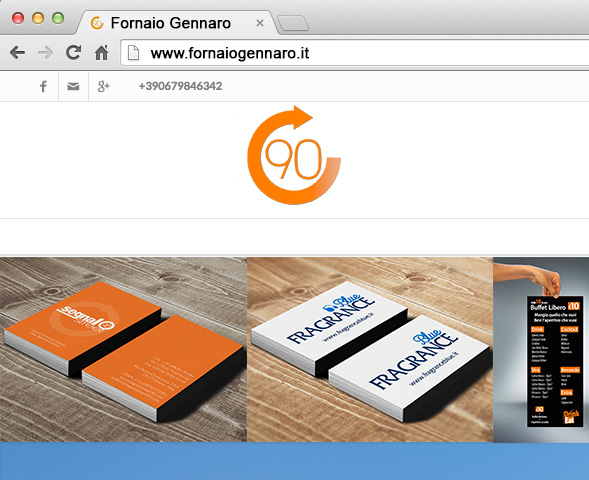This screenshot has height=480, width=589.
Task: Select the Fornaio Gennaro tab
Action: point(177,23)
